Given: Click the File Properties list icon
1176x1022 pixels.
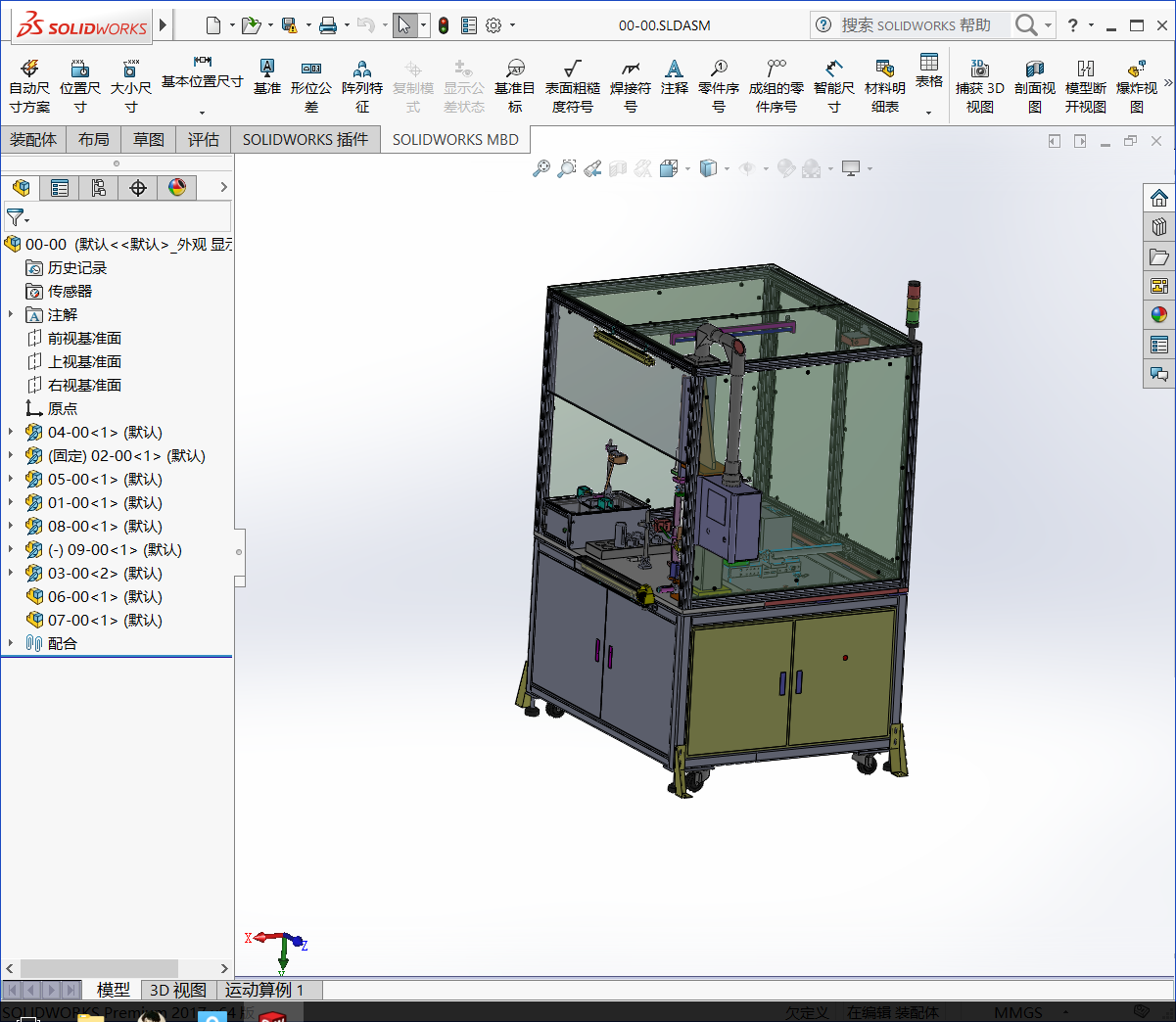Looking at the screenshot, I should 469,25.
